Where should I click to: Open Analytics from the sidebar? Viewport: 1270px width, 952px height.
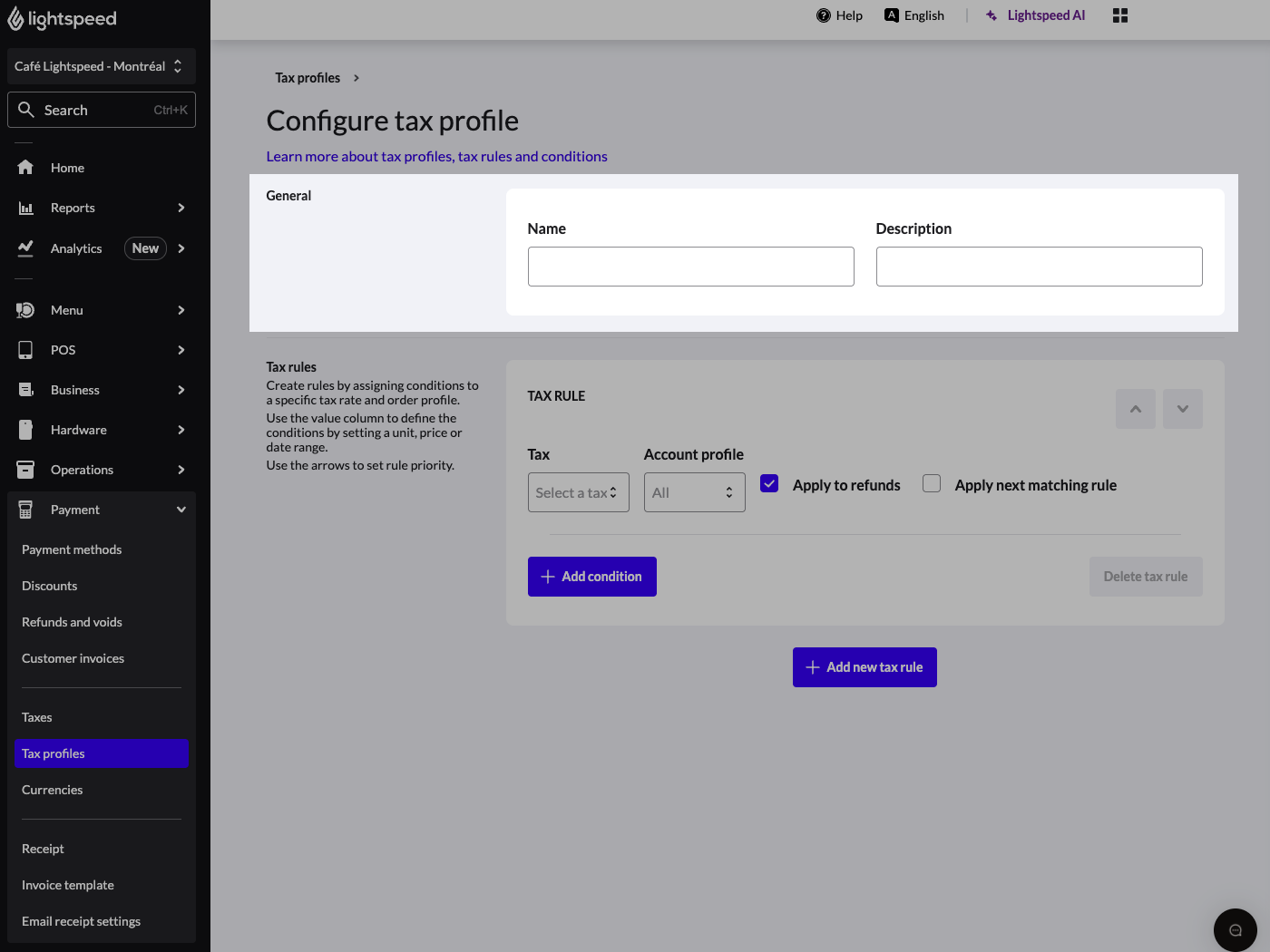(75, 248)
